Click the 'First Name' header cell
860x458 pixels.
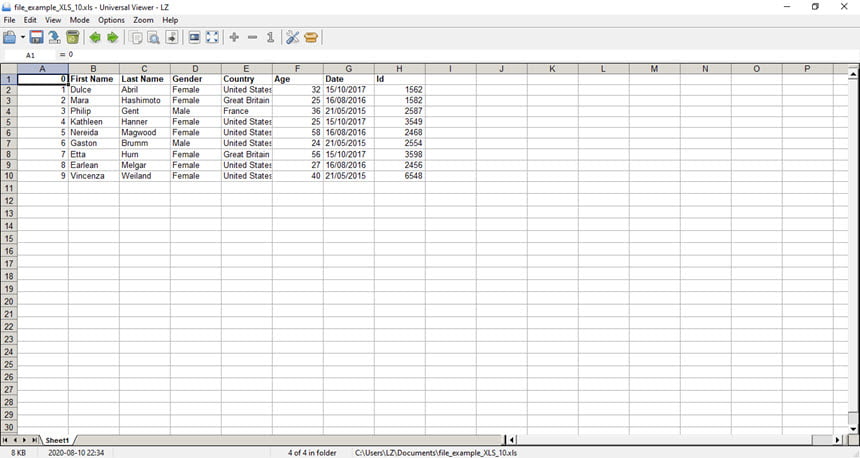coord(94,79)
